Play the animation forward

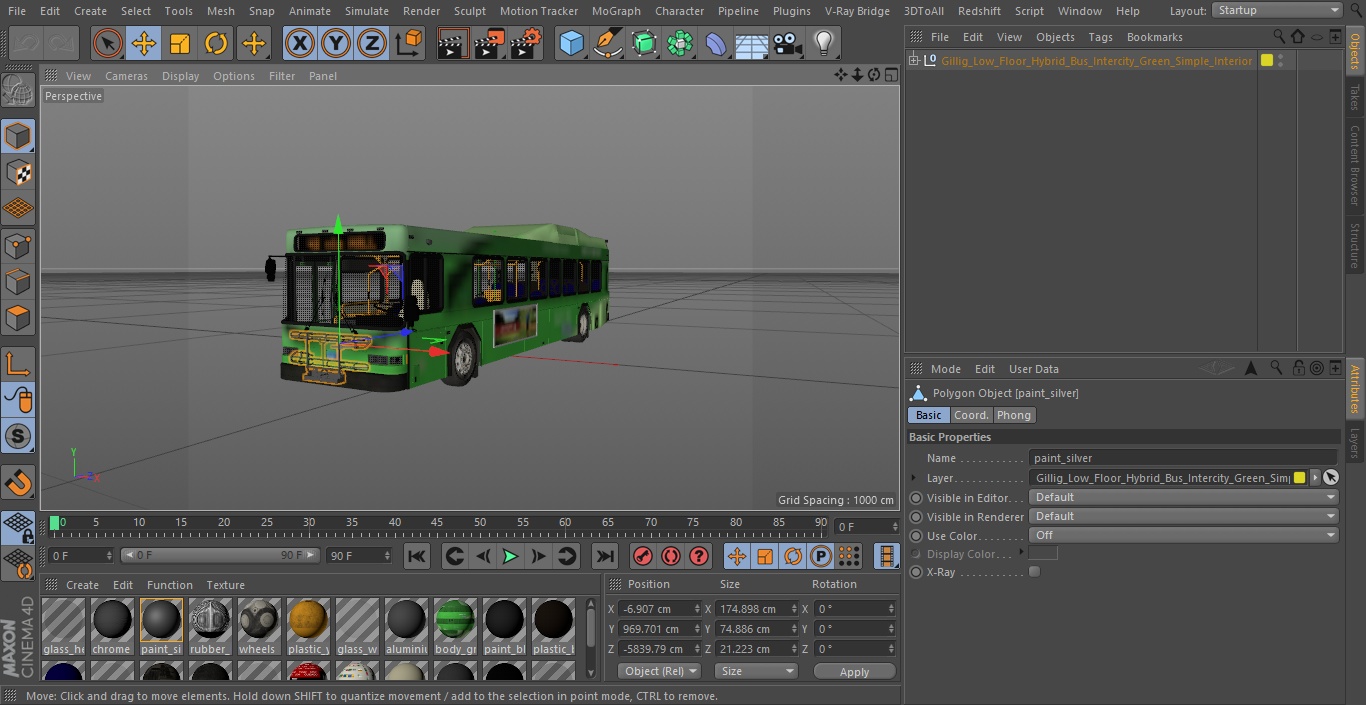coord(510,556)
